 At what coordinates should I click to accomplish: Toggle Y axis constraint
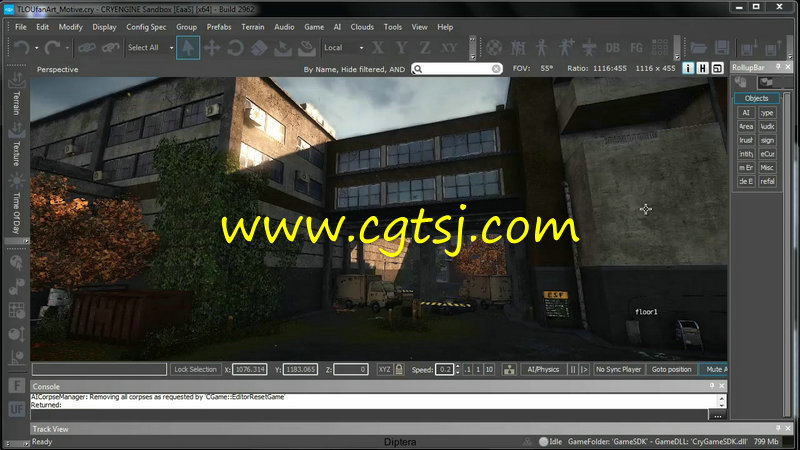click(402, 48)
